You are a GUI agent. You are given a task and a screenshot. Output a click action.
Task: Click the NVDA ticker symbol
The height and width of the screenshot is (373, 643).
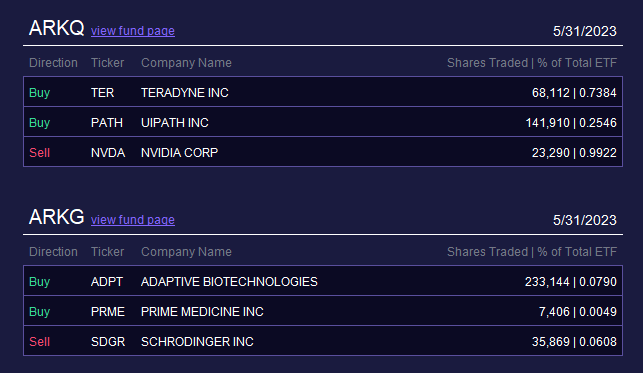pos(108,152)
